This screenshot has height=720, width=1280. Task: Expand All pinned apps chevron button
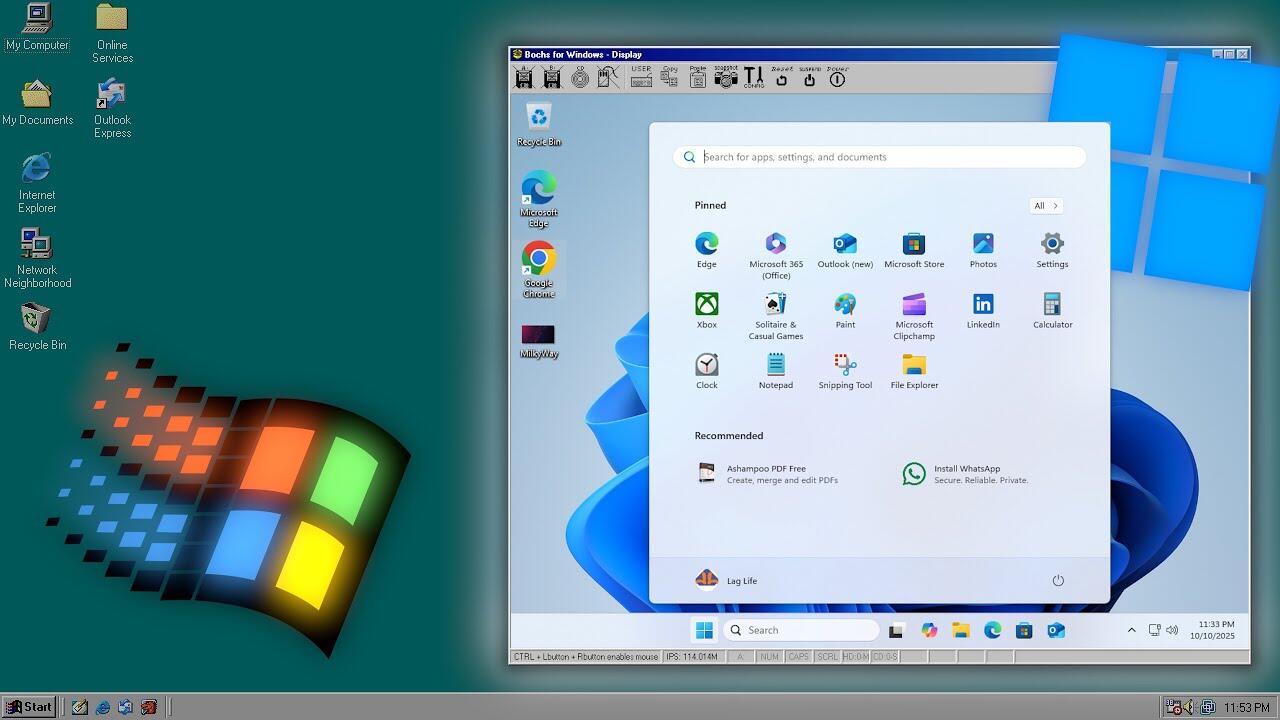point(1046,206)
